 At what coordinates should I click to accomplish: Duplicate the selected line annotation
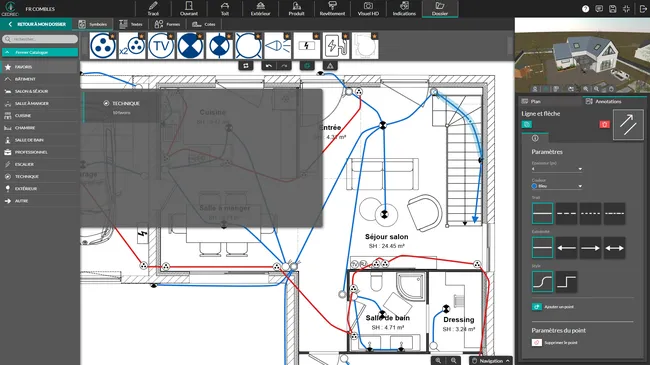[526, 124]
